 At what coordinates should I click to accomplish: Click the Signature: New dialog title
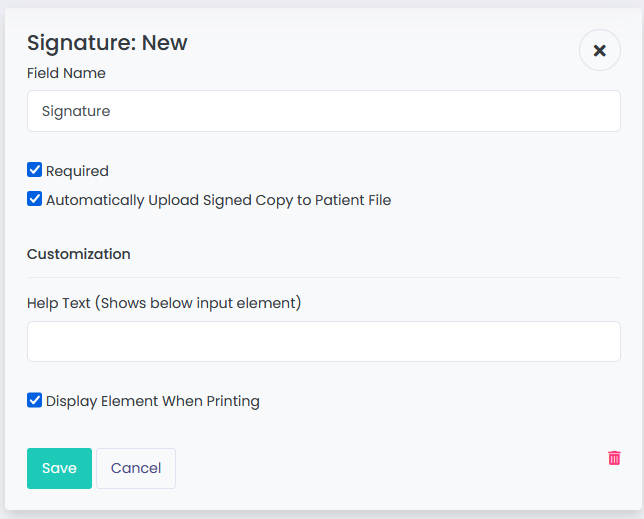tap(107, 43)
